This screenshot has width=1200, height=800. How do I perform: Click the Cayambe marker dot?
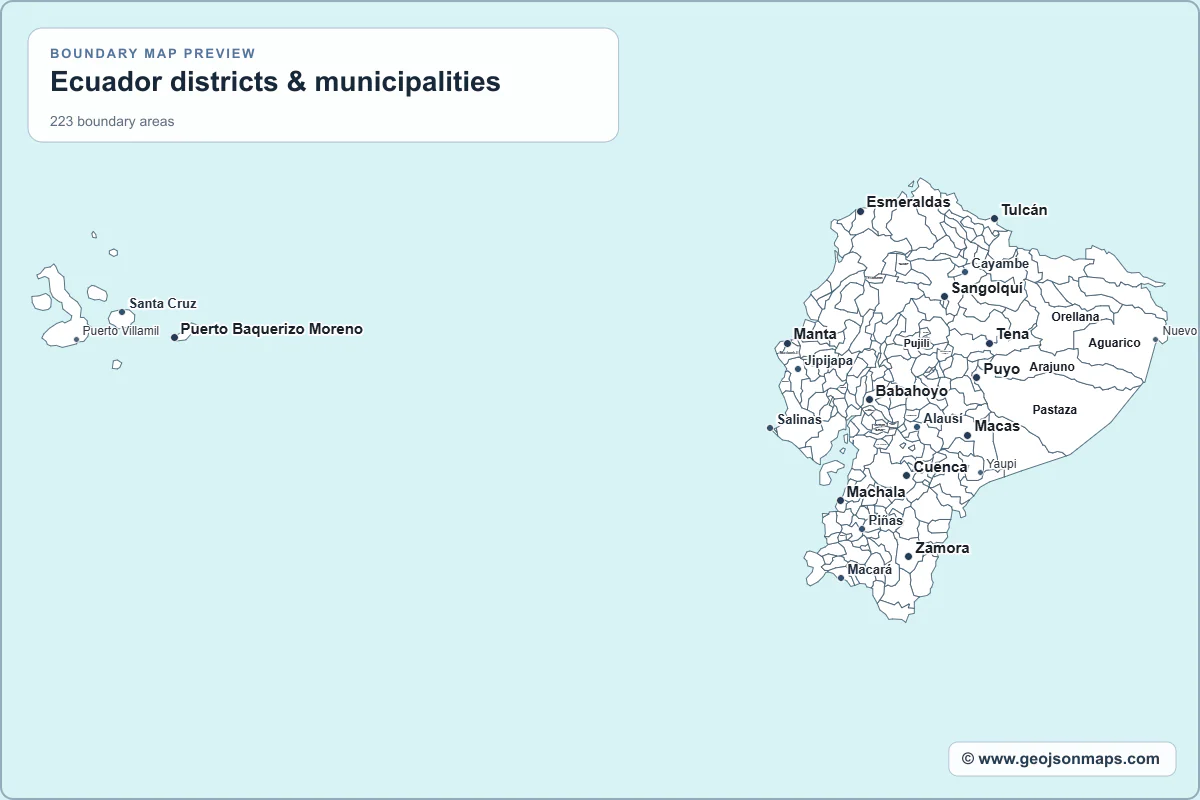pyautogui.click(x=965, y=272)
